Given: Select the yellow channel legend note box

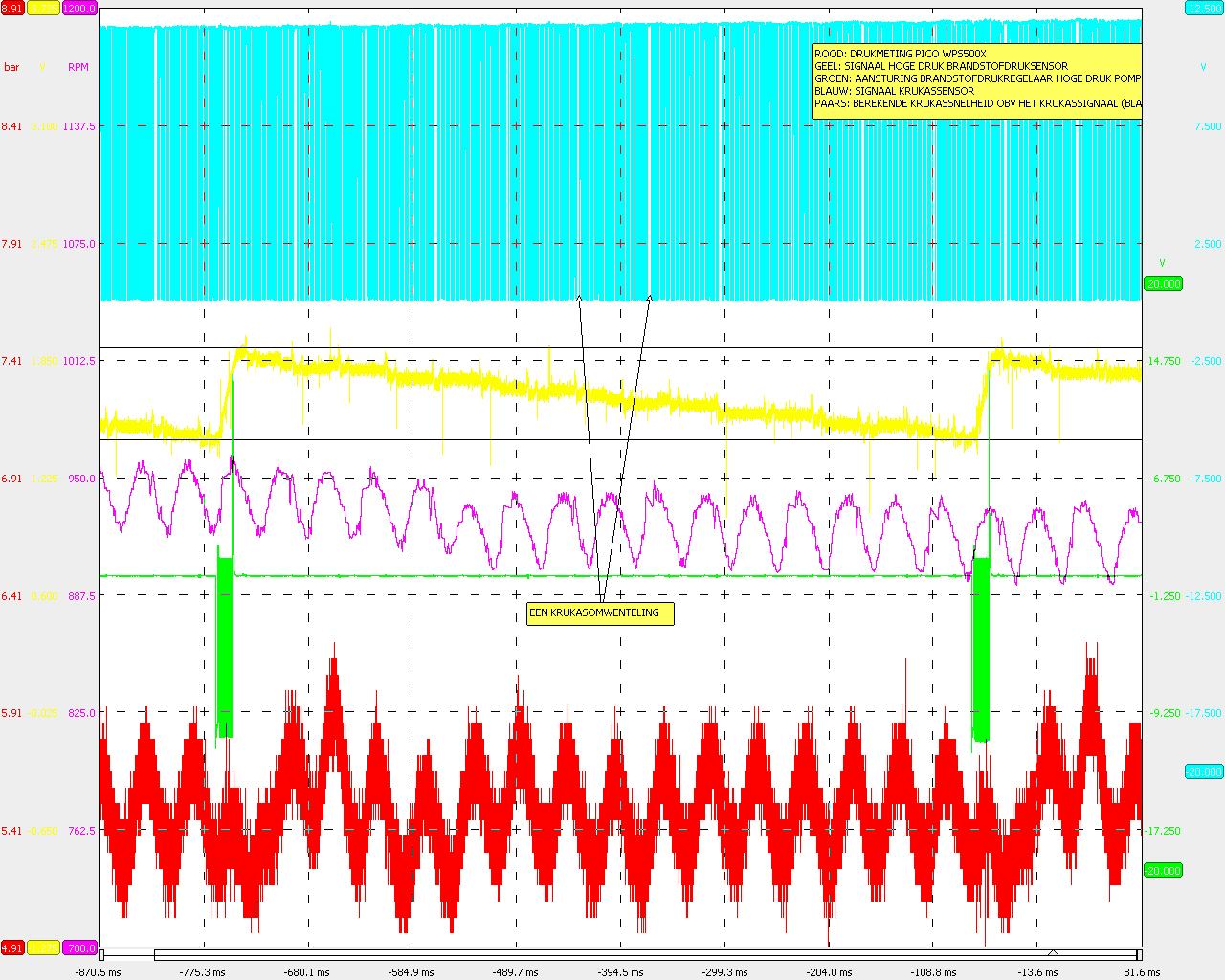Looking at the screenshot, I should pyautogui.click(x=976, y=81).
